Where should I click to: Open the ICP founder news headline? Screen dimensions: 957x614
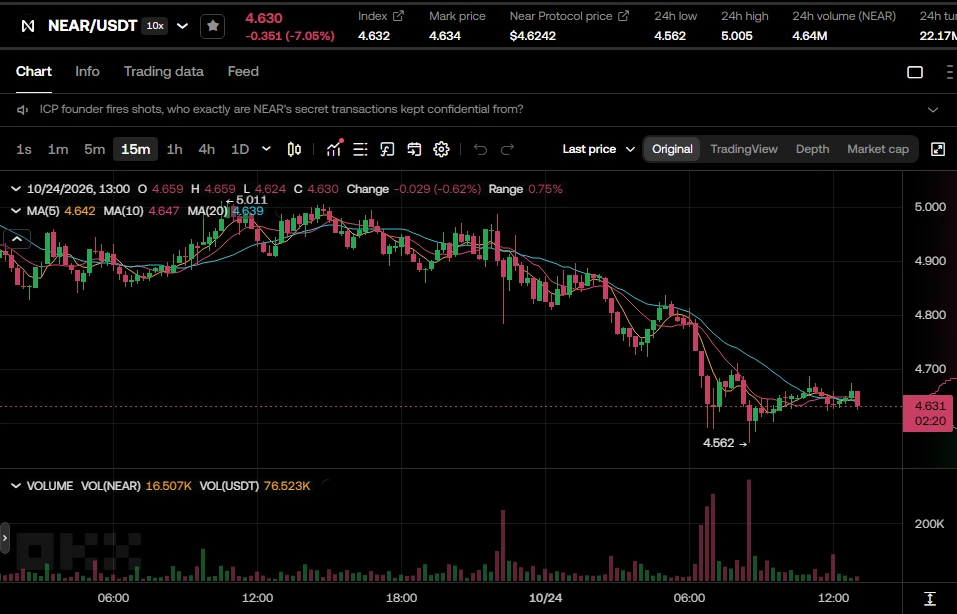tap(281, 109)
